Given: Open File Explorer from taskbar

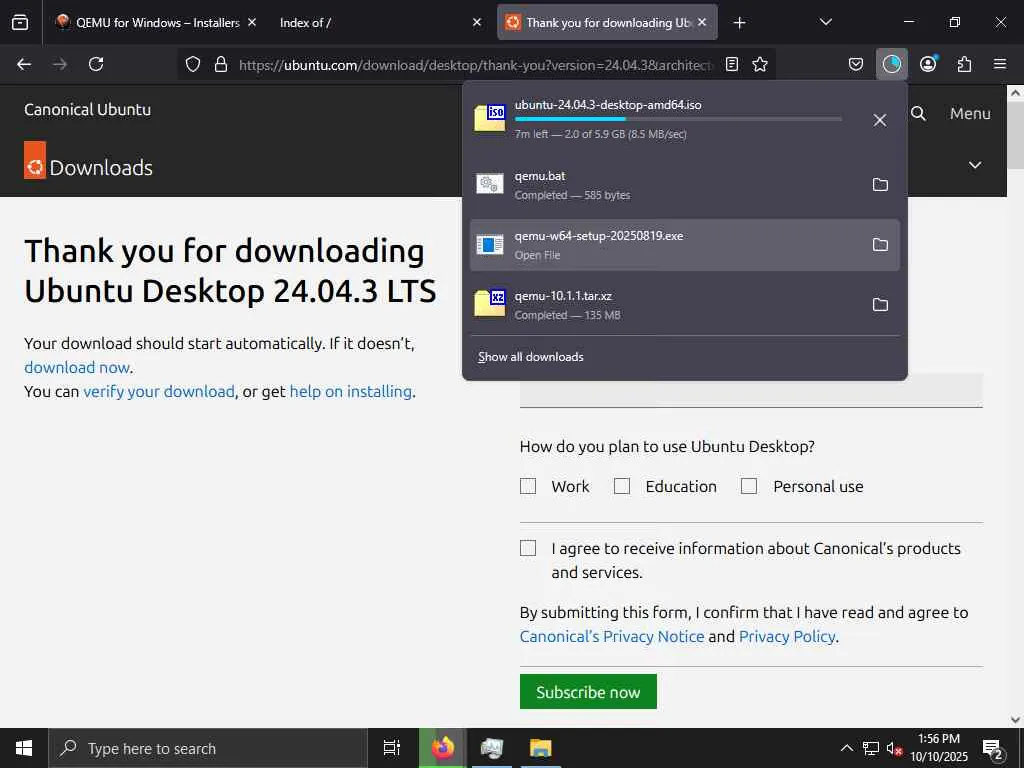Looking at the screenshot, I should (540, 748).
